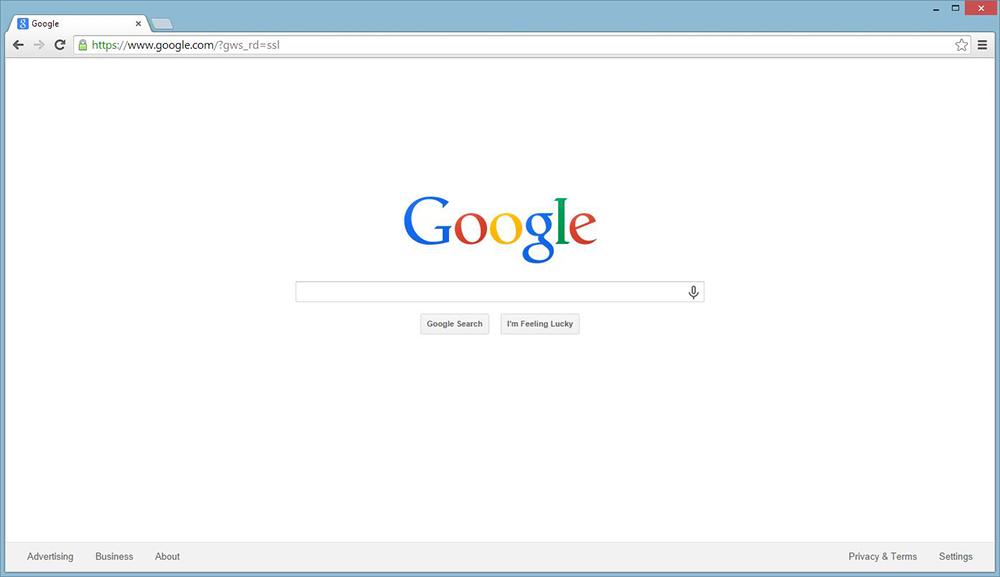Open a new tab
Screen dimensions: 1000x577
click(160, 22)
